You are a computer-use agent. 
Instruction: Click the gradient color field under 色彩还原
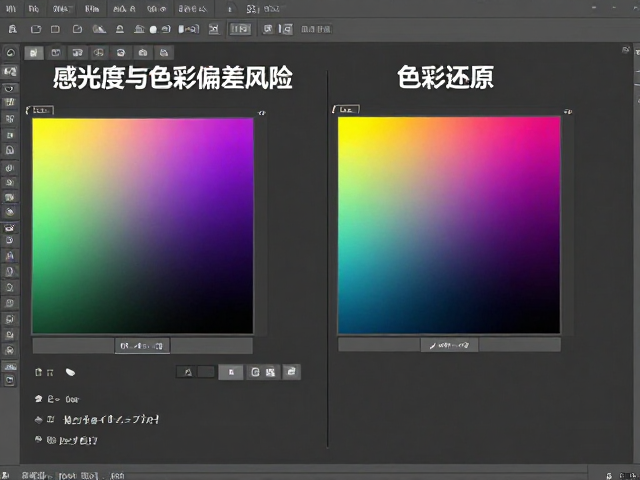449,225
